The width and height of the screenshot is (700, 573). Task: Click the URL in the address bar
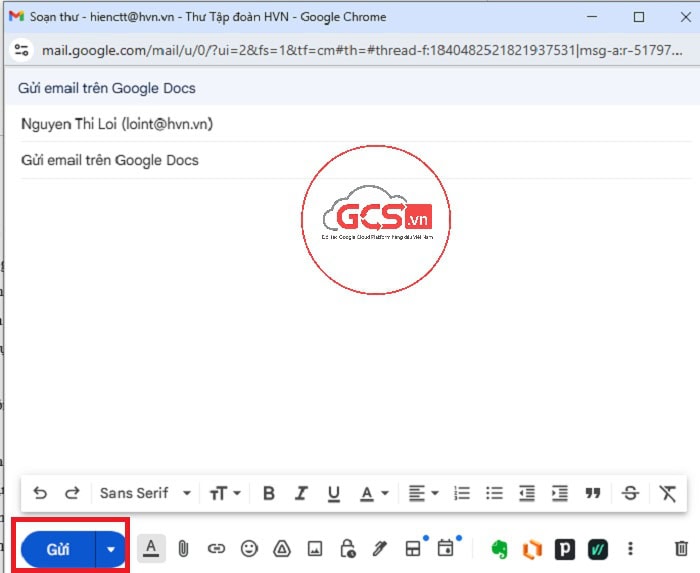(362, 50)
